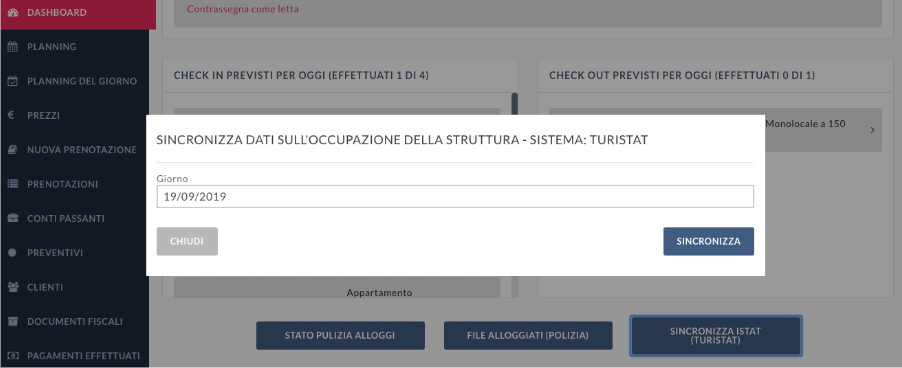This screenshot has height=368, width=902.
Task: Click the check-in list scrollbar
Action: pos(514,106)
